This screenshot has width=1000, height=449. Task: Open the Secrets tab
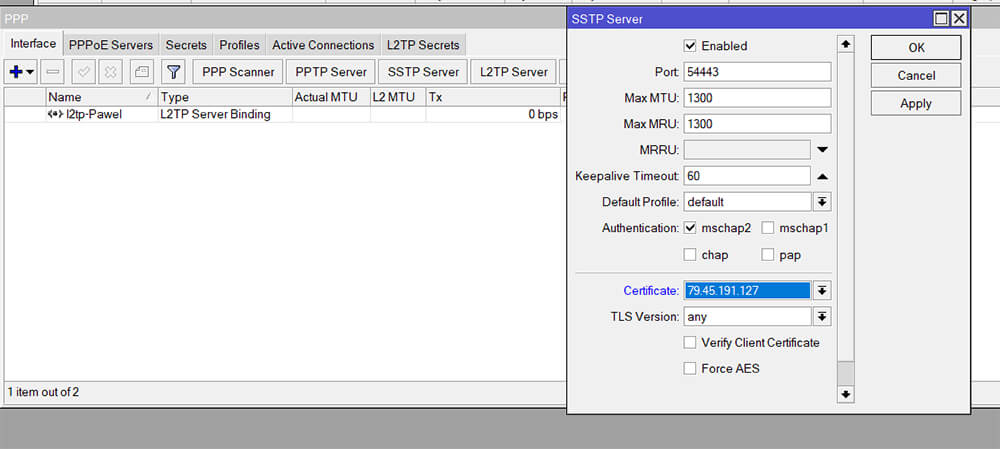click(x=186, y=45)
